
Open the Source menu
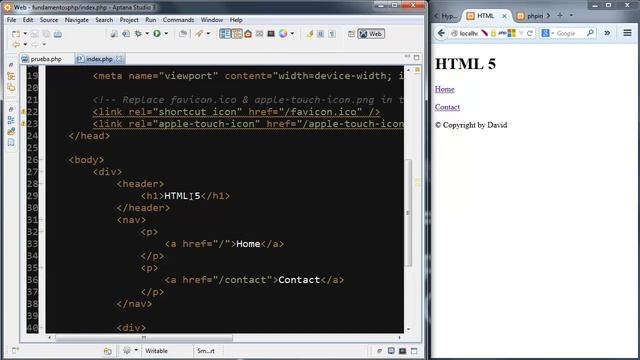[x=49, y=20]
